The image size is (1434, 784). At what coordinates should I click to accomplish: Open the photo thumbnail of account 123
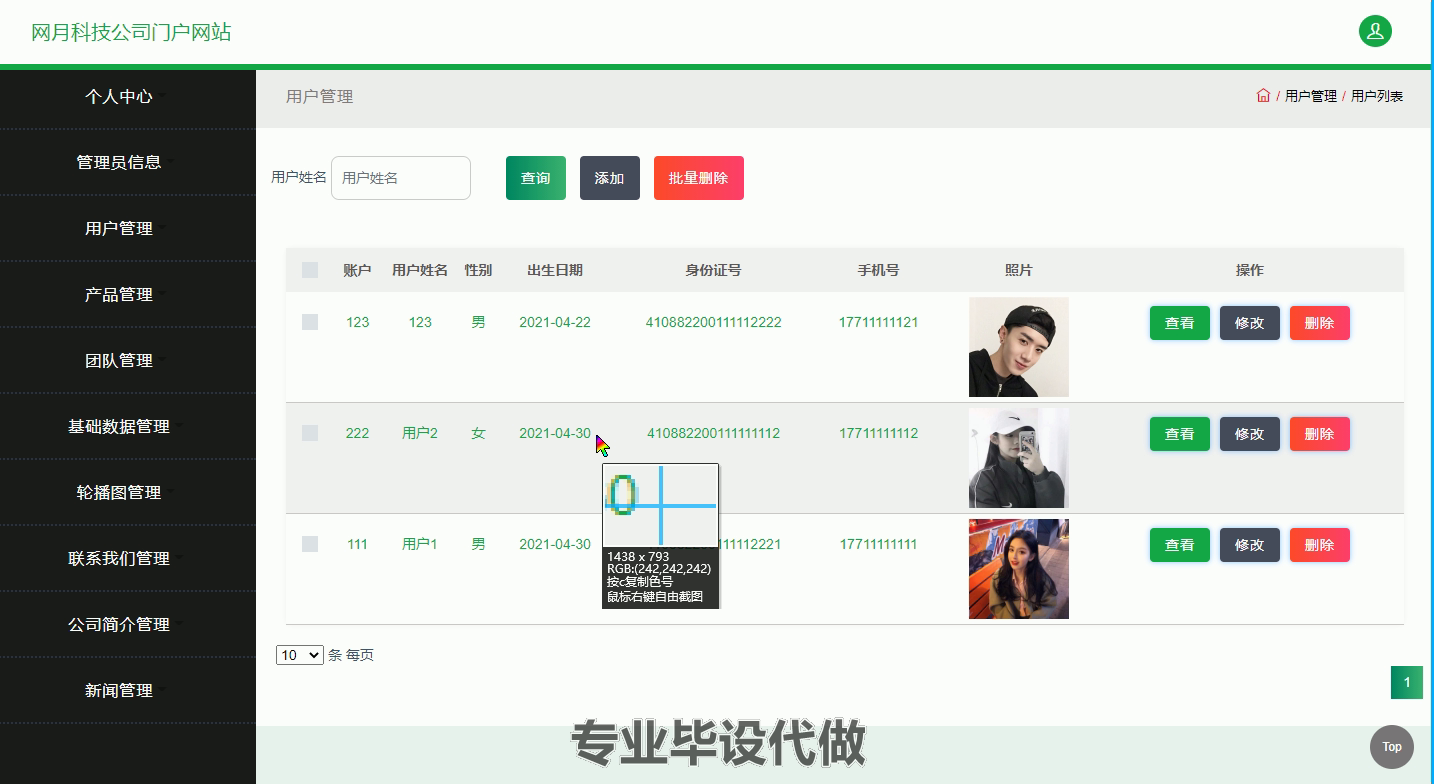[x=1019, y=347]
